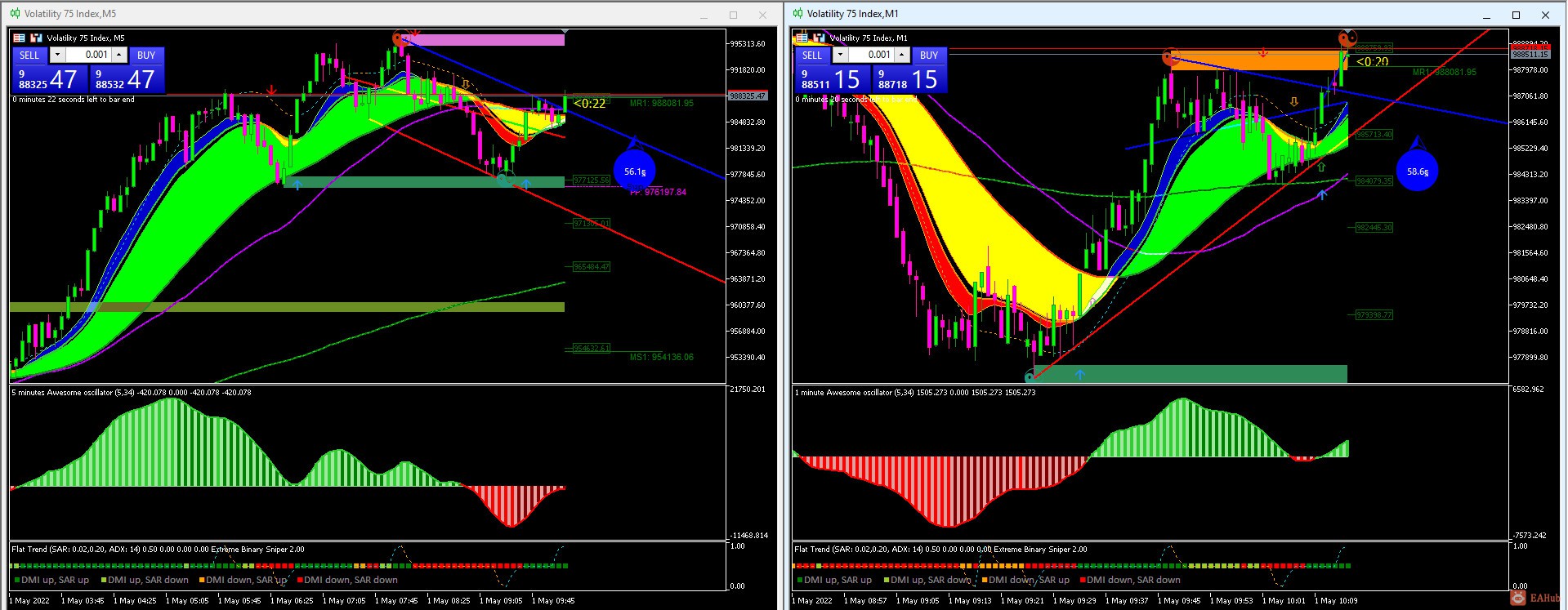Screen dimensions: 1568x610
Task: Click the 'Volatility 75 Index,M5' window title
Action: click(70, 14)
